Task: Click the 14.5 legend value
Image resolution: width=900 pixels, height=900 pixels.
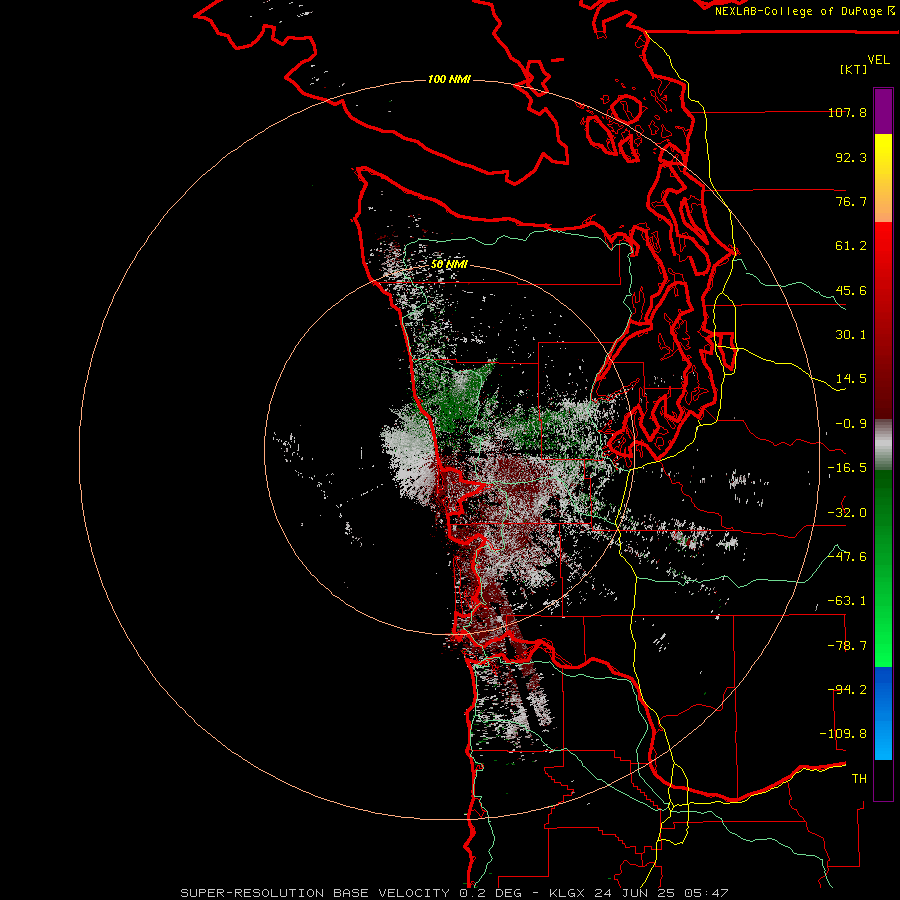Action: [851, 379]
